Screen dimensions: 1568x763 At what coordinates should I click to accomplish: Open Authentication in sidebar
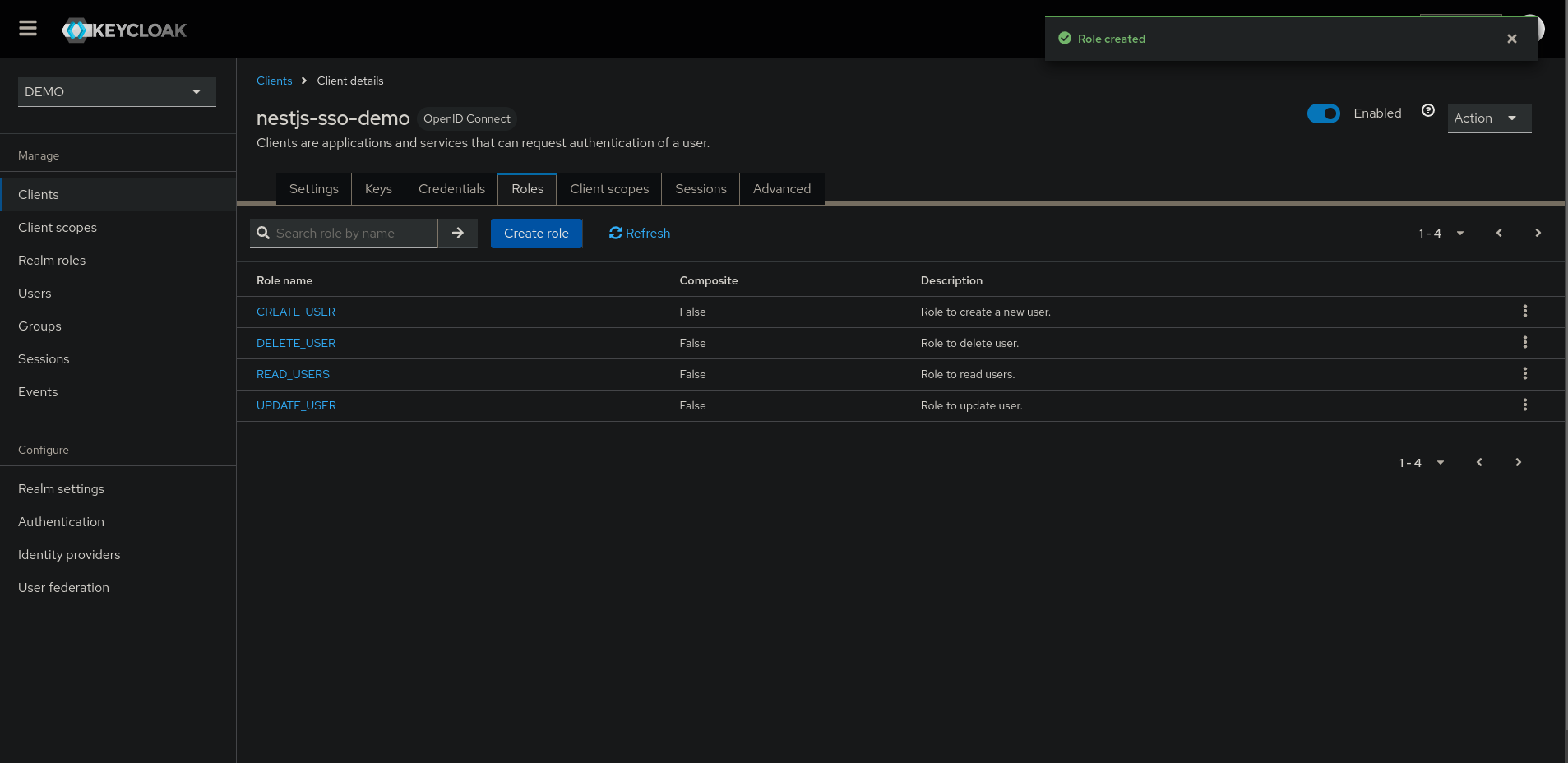[118, 522]
